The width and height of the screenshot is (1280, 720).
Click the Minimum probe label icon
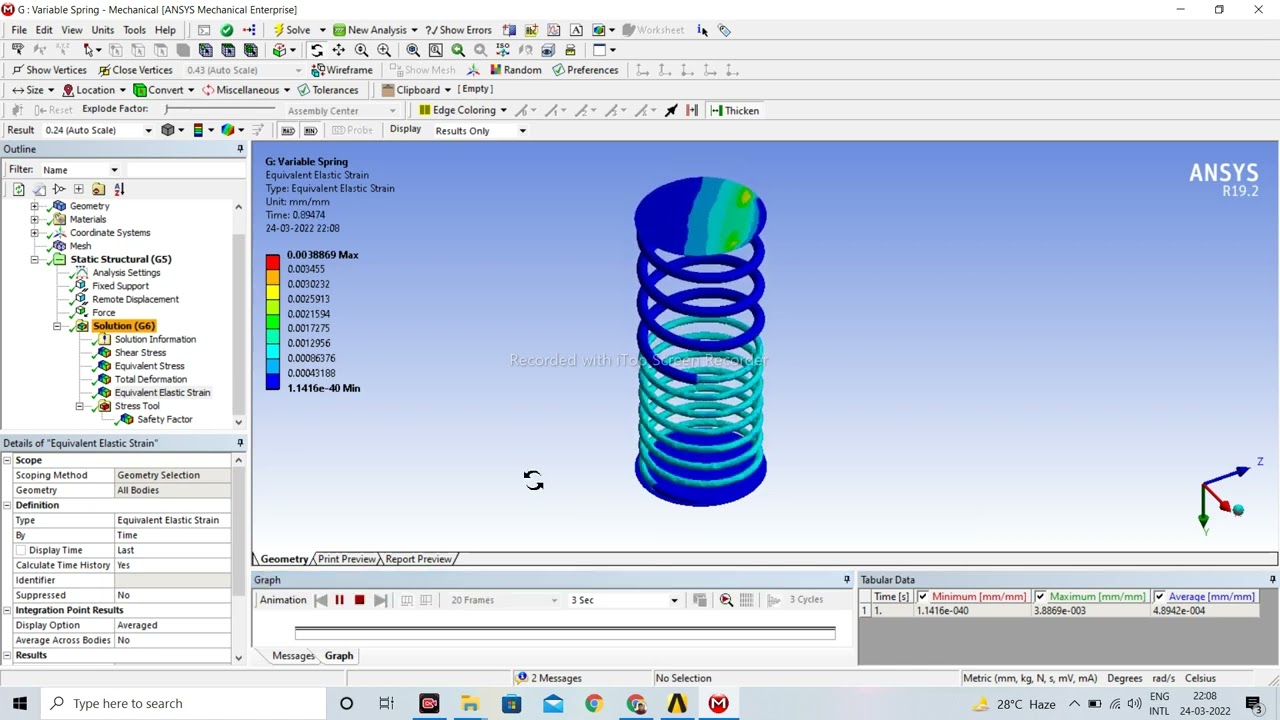click(310, 130)
